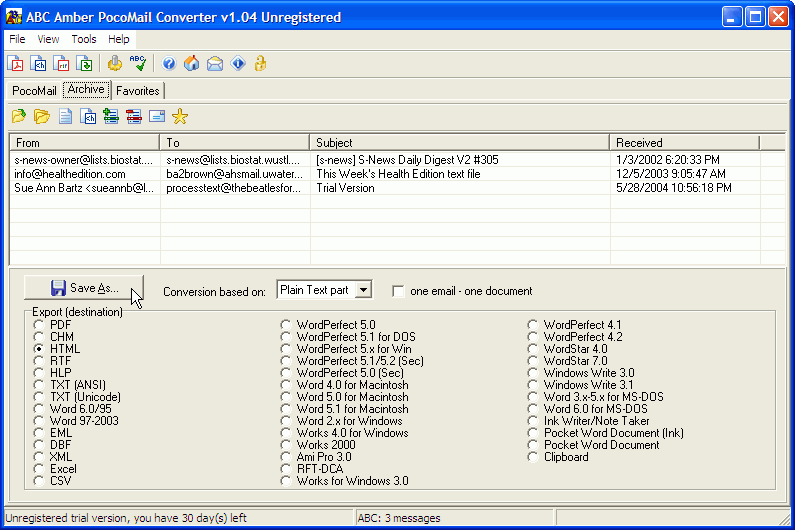Select Clipboard as export destination
This screenshot has height=530, width=795.
(532, 457)
